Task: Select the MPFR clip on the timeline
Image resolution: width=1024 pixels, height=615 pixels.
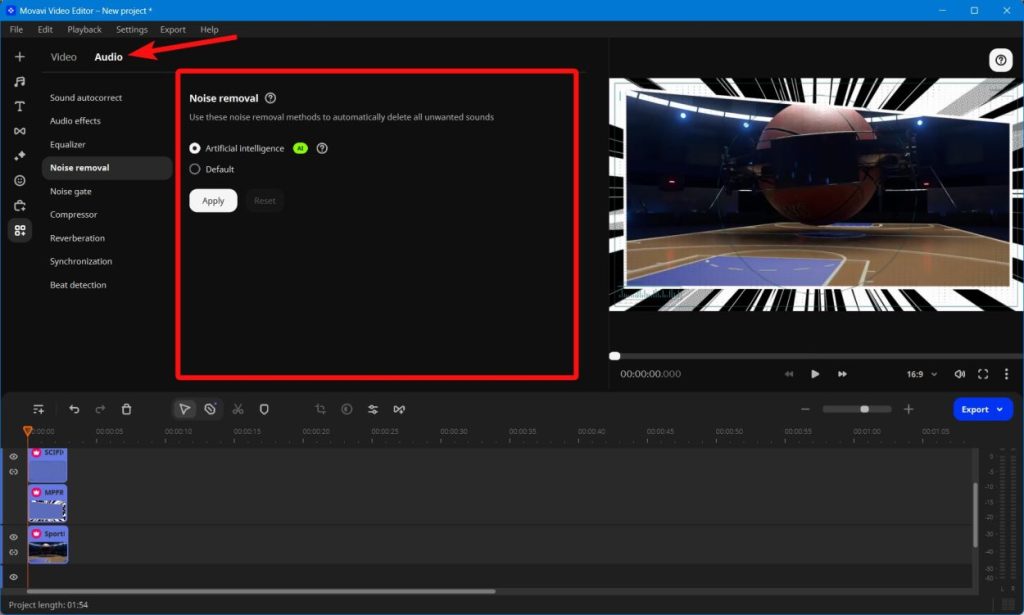Action: point(48,503)
